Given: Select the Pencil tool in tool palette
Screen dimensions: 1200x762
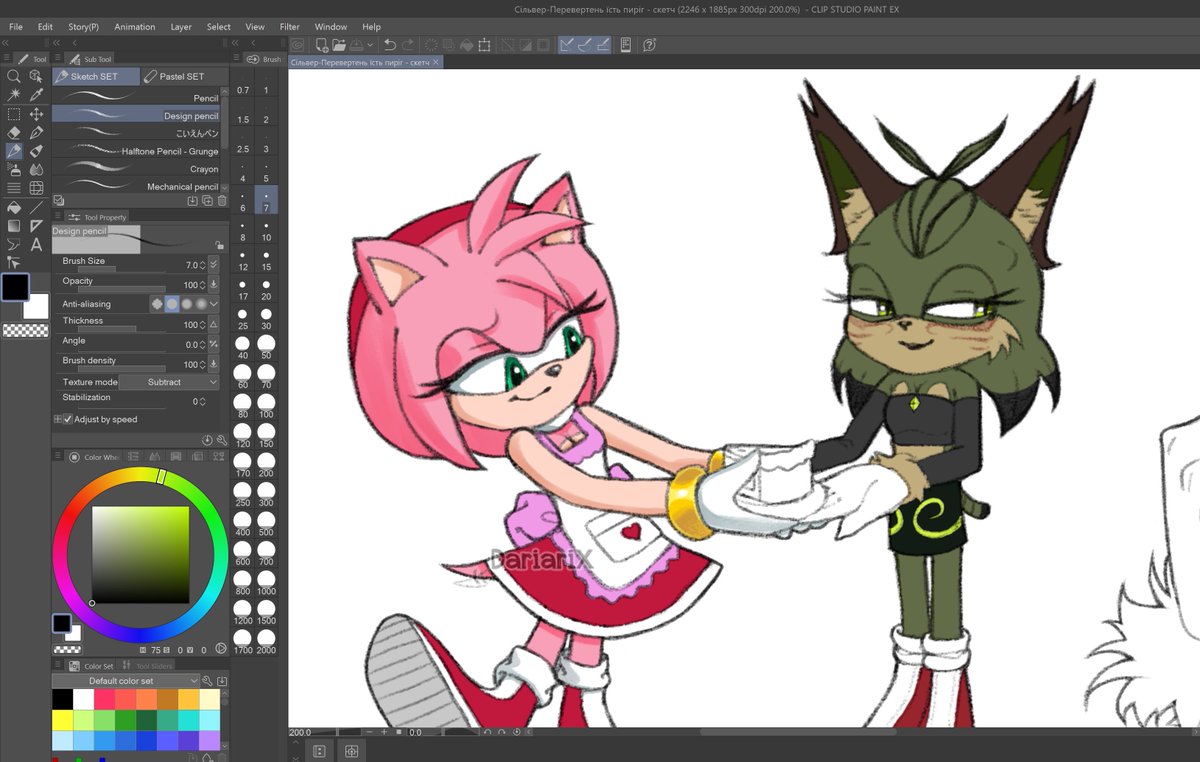Looking at the screenshot, I should pos(14,151).
